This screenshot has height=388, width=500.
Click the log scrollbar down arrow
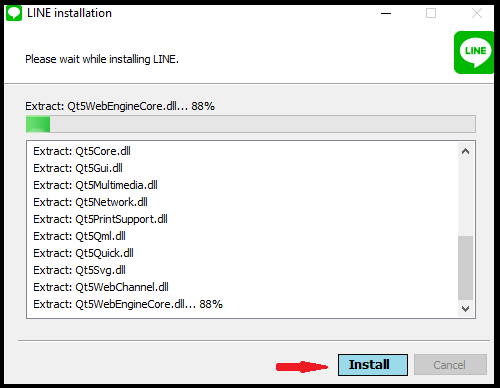click(465, 309)
